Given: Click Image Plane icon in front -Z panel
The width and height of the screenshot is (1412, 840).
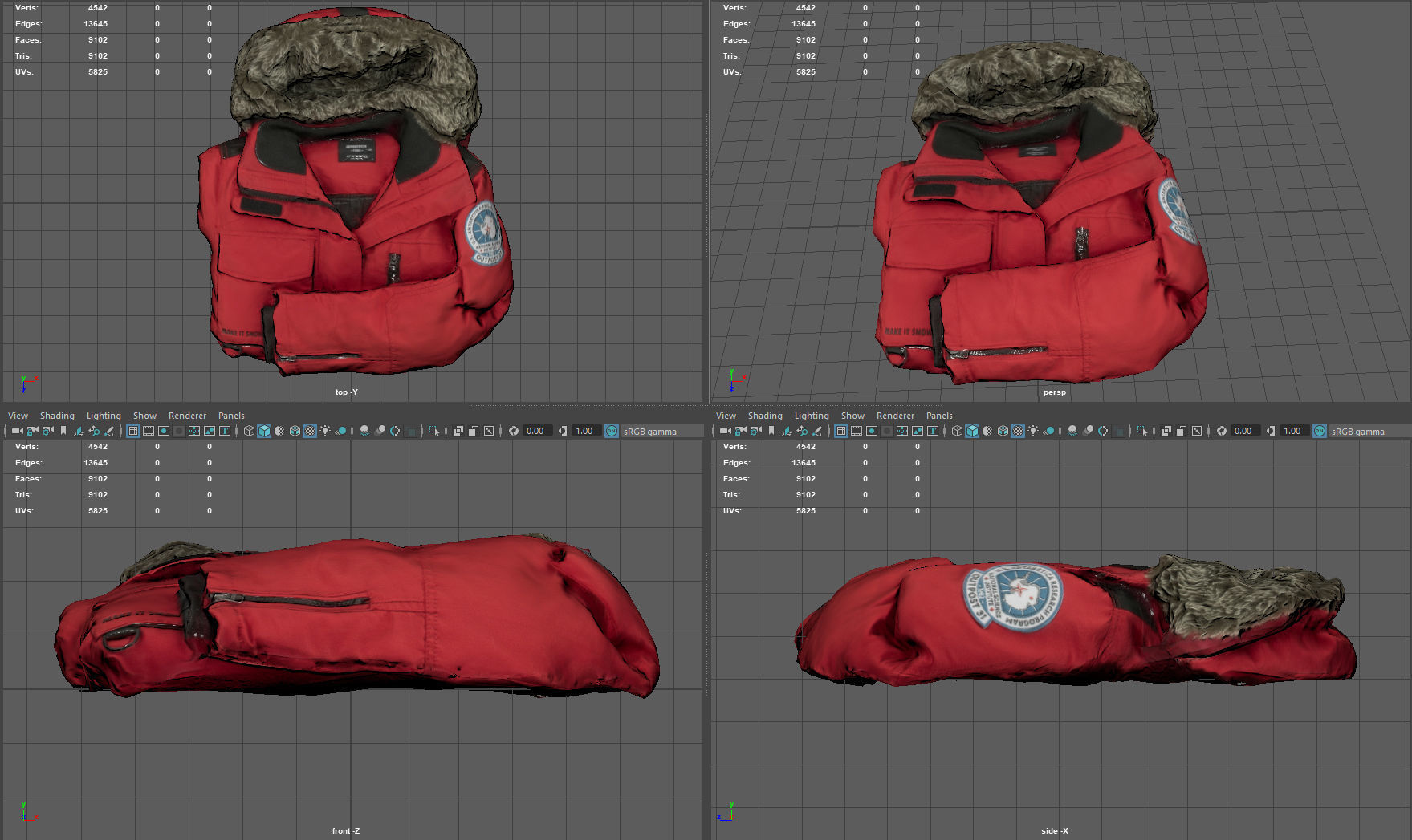Looking at the screenshot, I should (x=79, y=431).
